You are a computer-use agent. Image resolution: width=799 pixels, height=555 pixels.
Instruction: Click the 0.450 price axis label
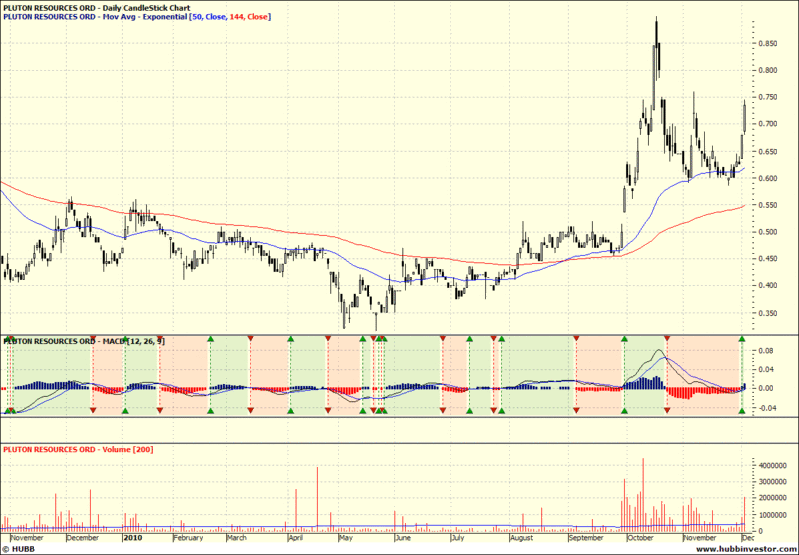767,259
